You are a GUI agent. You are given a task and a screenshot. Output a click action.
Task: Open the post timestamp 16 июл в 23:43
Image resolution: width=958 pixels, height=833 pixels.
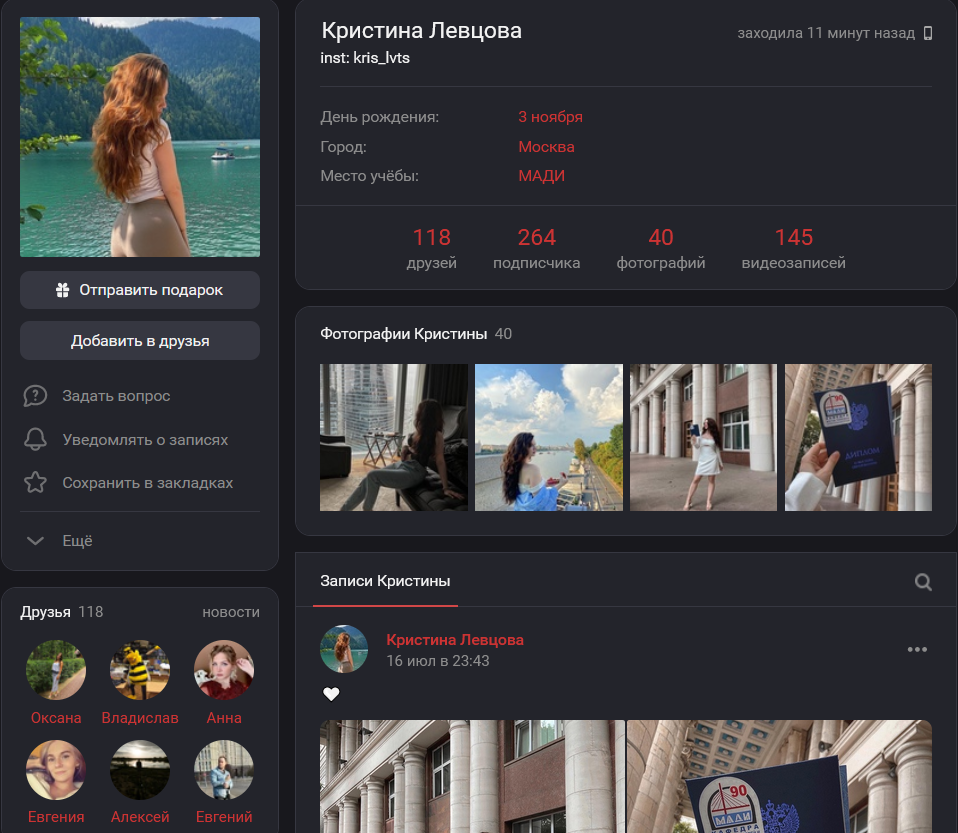click(x=437, y=661)
